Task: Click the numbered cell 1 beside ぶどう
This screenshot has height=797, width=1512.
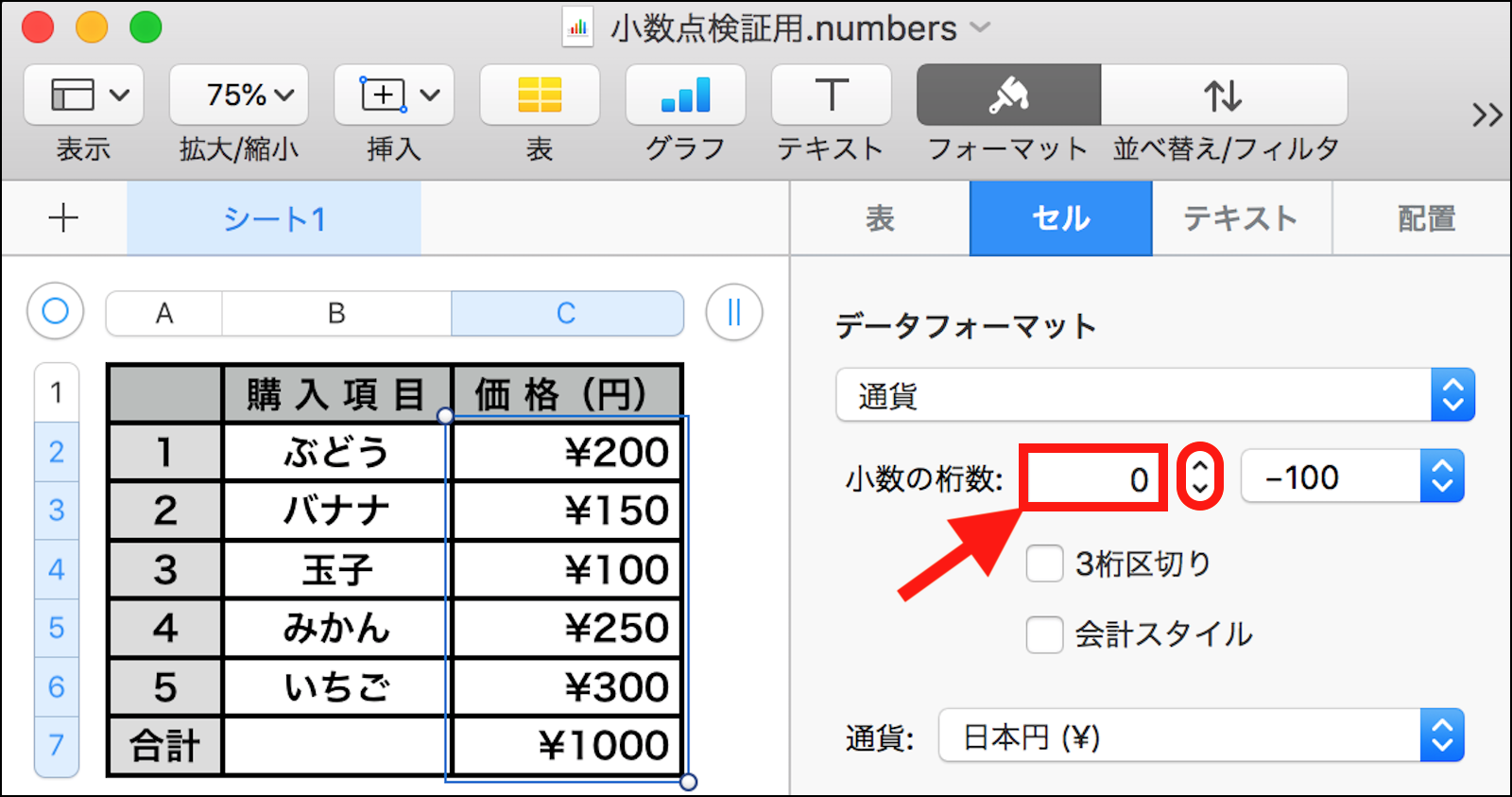Action: click(165, 452)
